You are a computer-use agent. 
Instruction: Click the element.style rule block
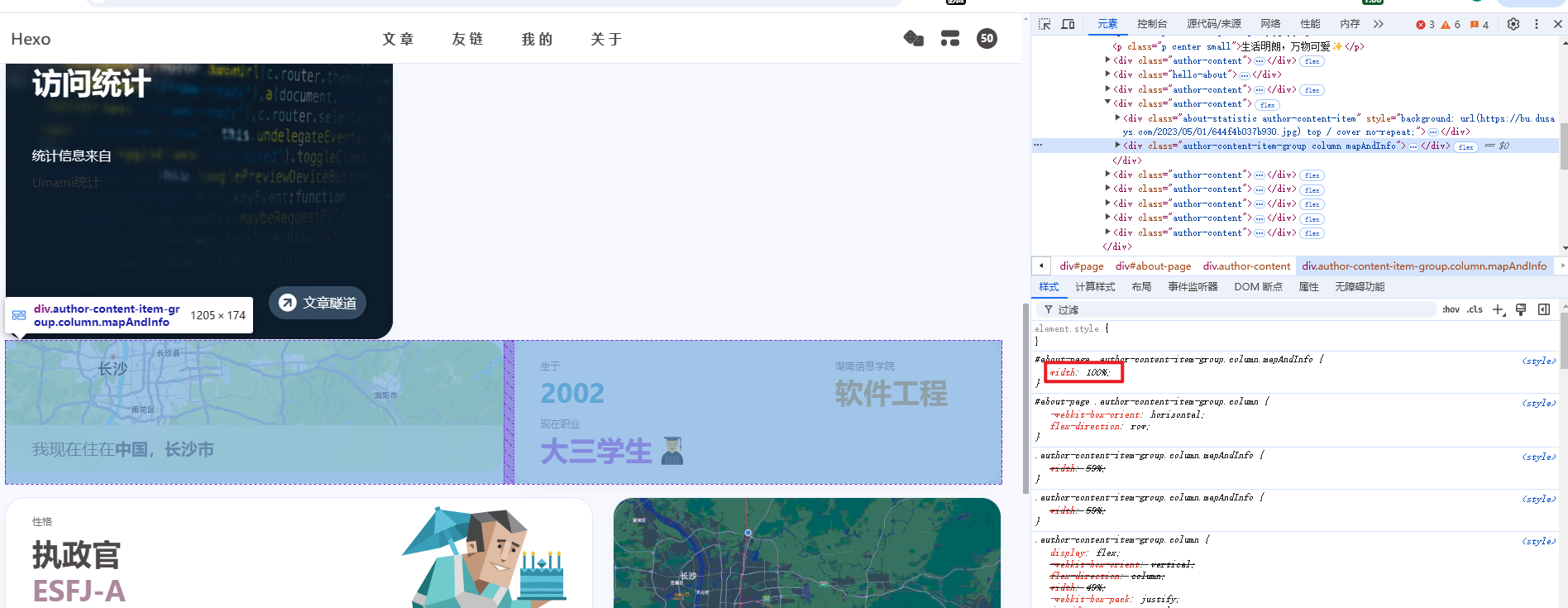[x=1294, y=334]
